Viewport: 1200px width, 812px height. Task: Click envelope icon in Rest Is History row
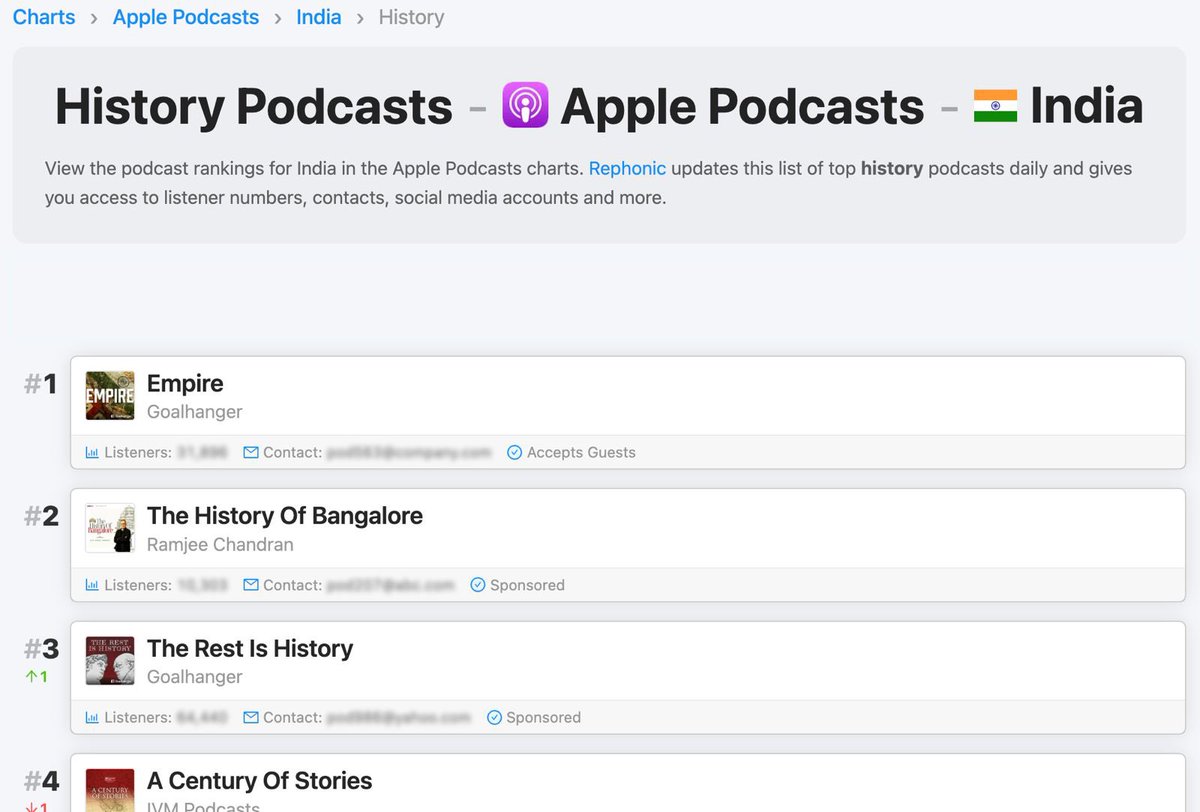[250, 717]
